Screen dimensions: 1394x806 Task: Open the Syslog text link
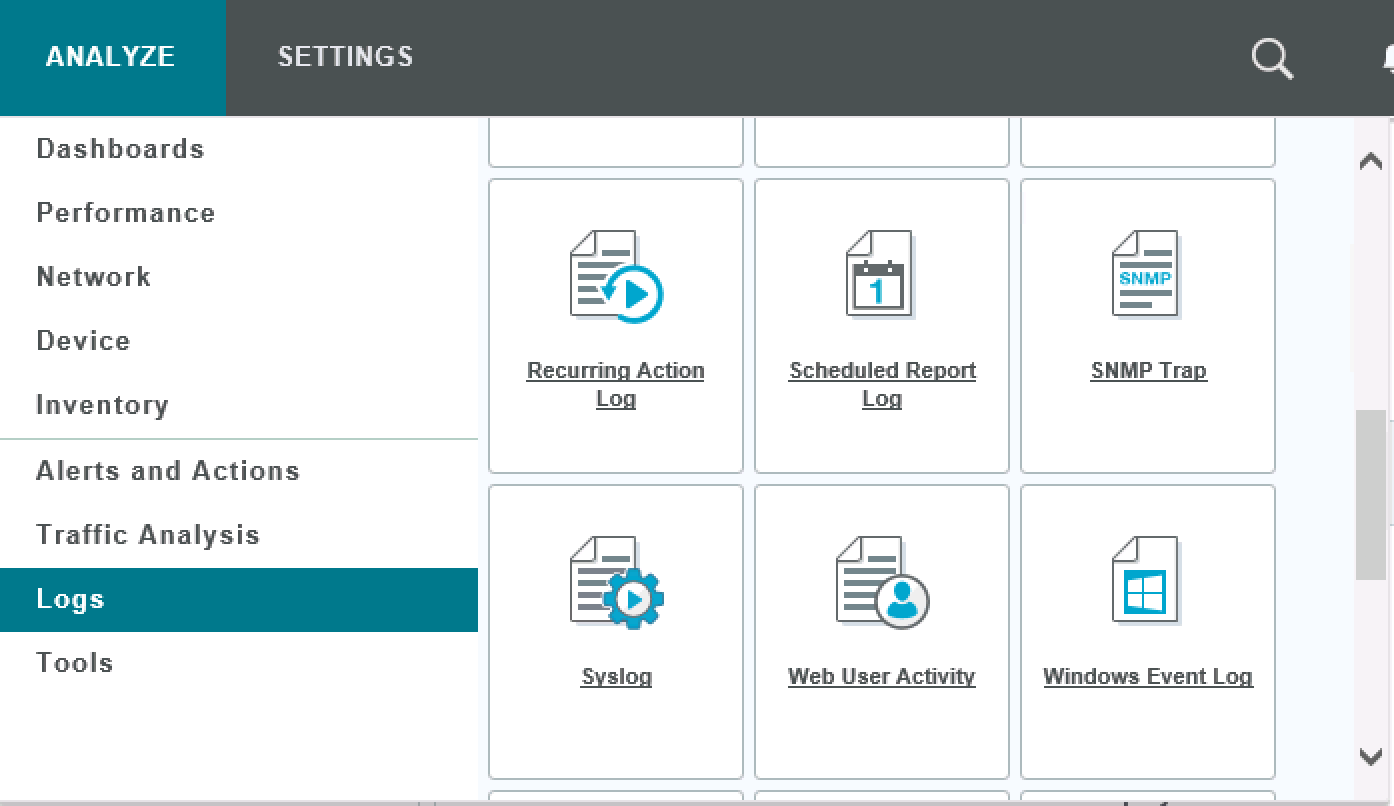point(616,677)
